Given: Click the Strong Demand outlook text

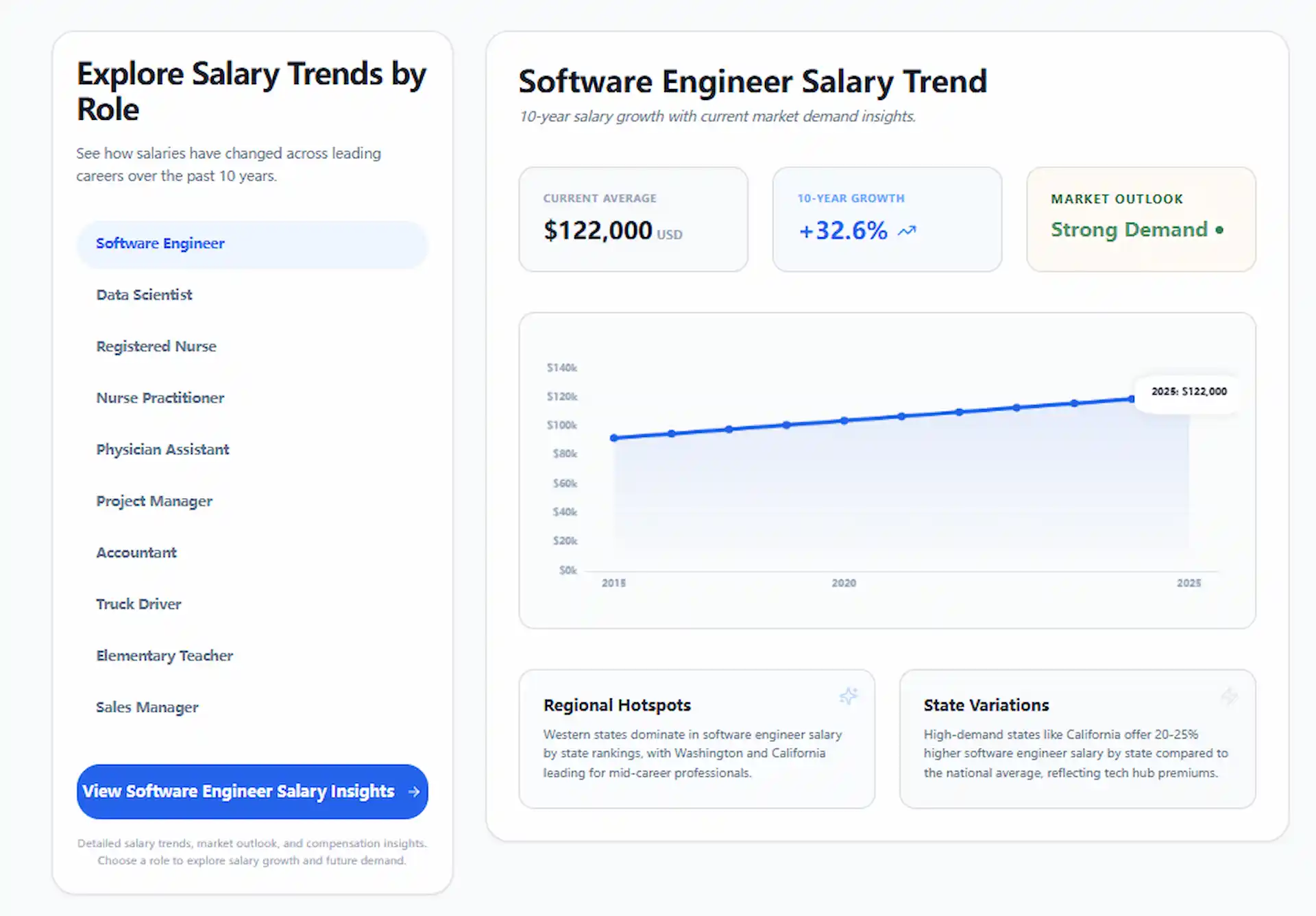Looking at the screenshot, I should [x=1130, y=230].
